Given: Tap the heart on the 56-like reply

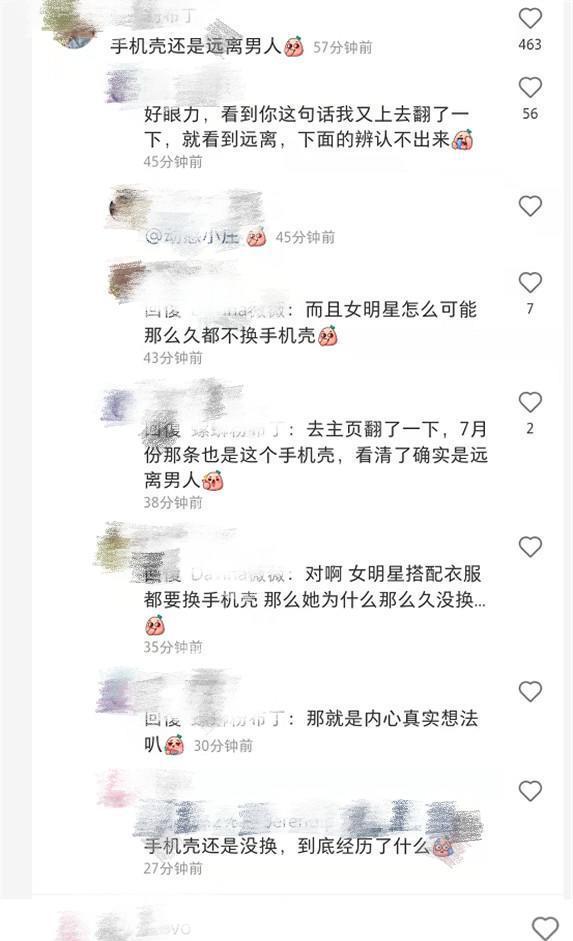Looking at the screenshot, I should point(530,88).
